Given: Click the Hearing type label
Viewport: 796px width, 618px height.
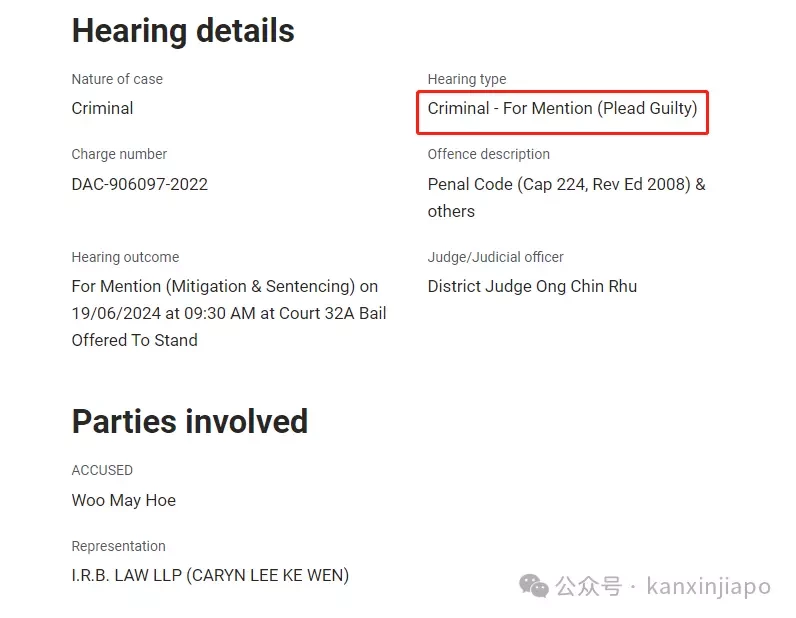Looking at the screenshot, I should coord(467,79).
